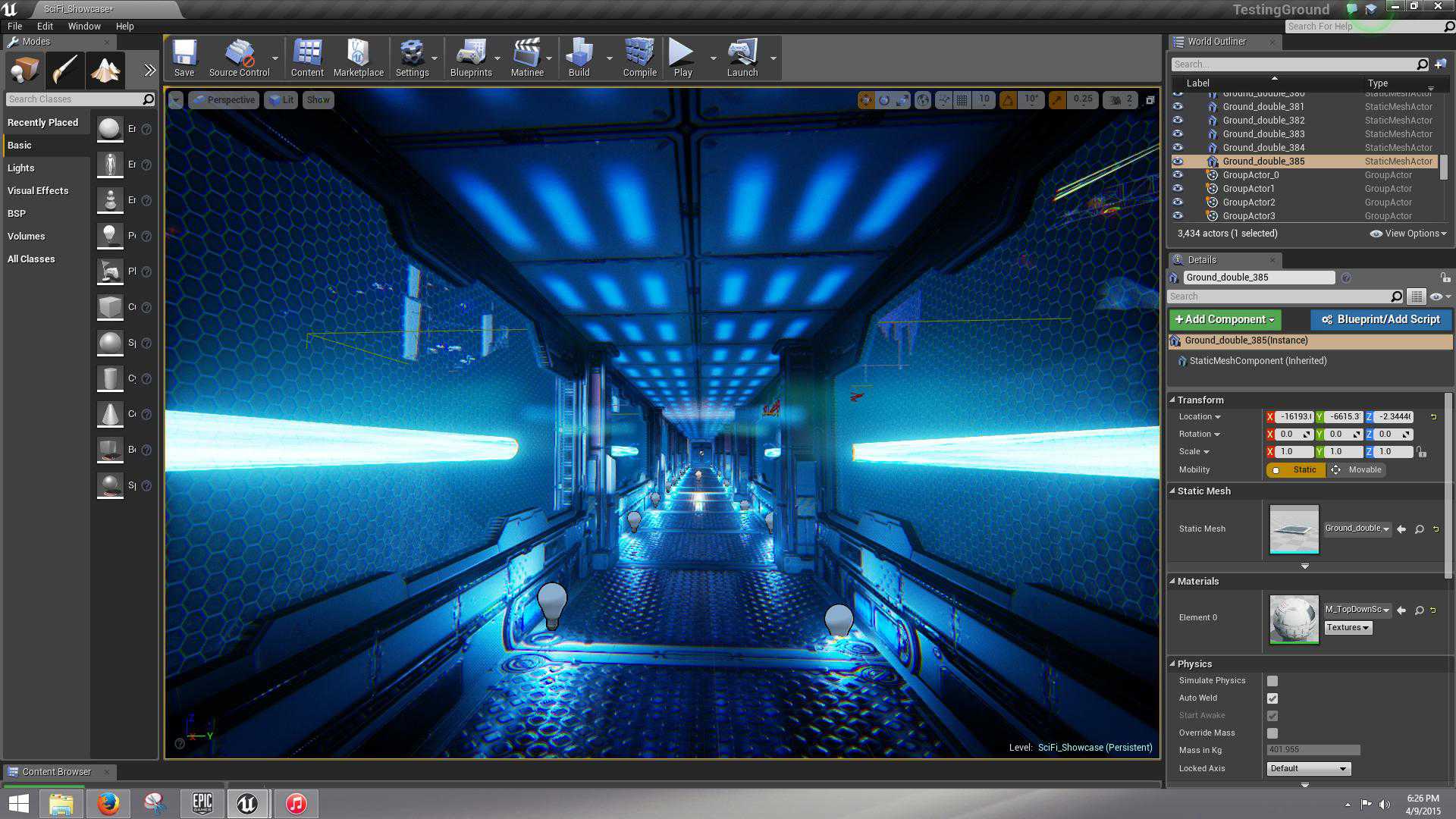The height and width of the screenshot is (819, 1456).
Task: Set Mobility to Static
Action: coord(1296,470)
